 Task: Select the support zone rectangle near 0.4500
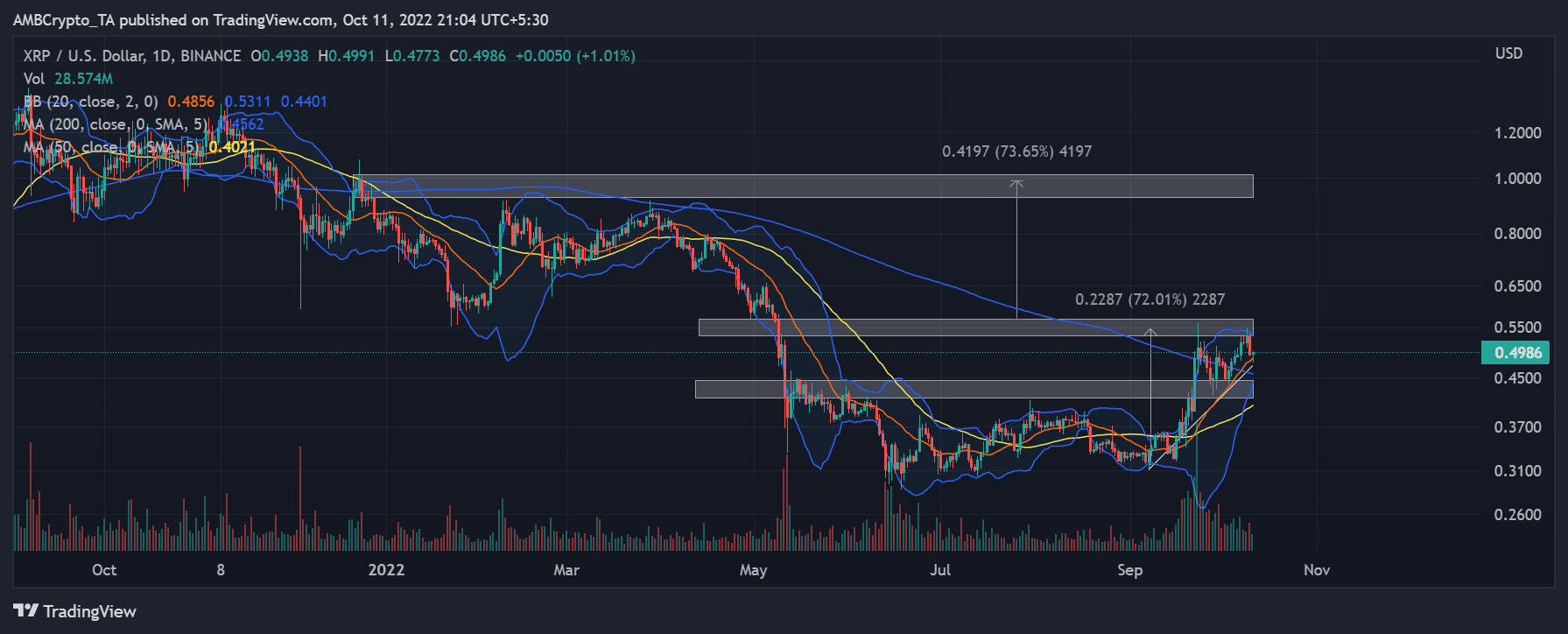(974, 389)
